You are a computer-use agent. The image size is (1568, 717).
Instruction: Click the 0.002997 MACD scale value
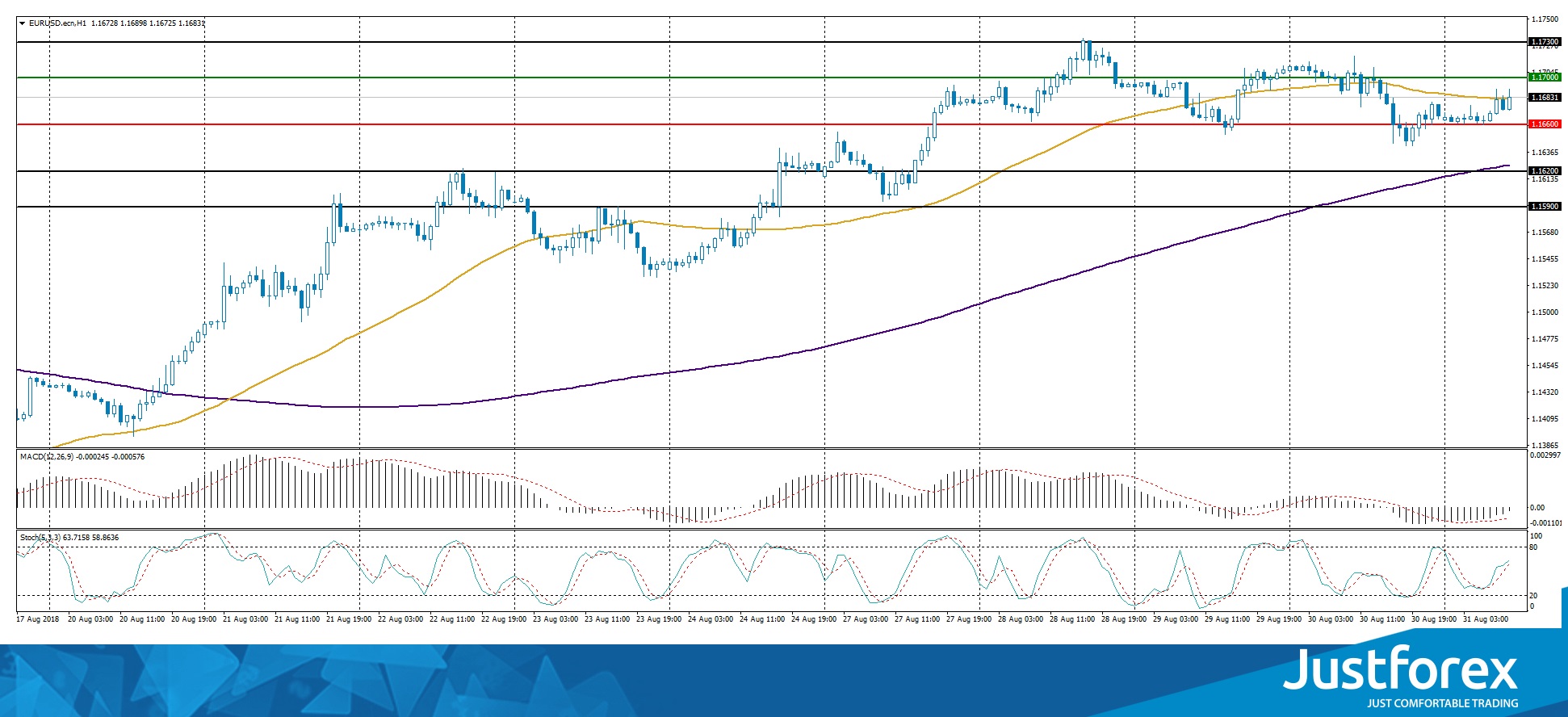(1545, 455)
